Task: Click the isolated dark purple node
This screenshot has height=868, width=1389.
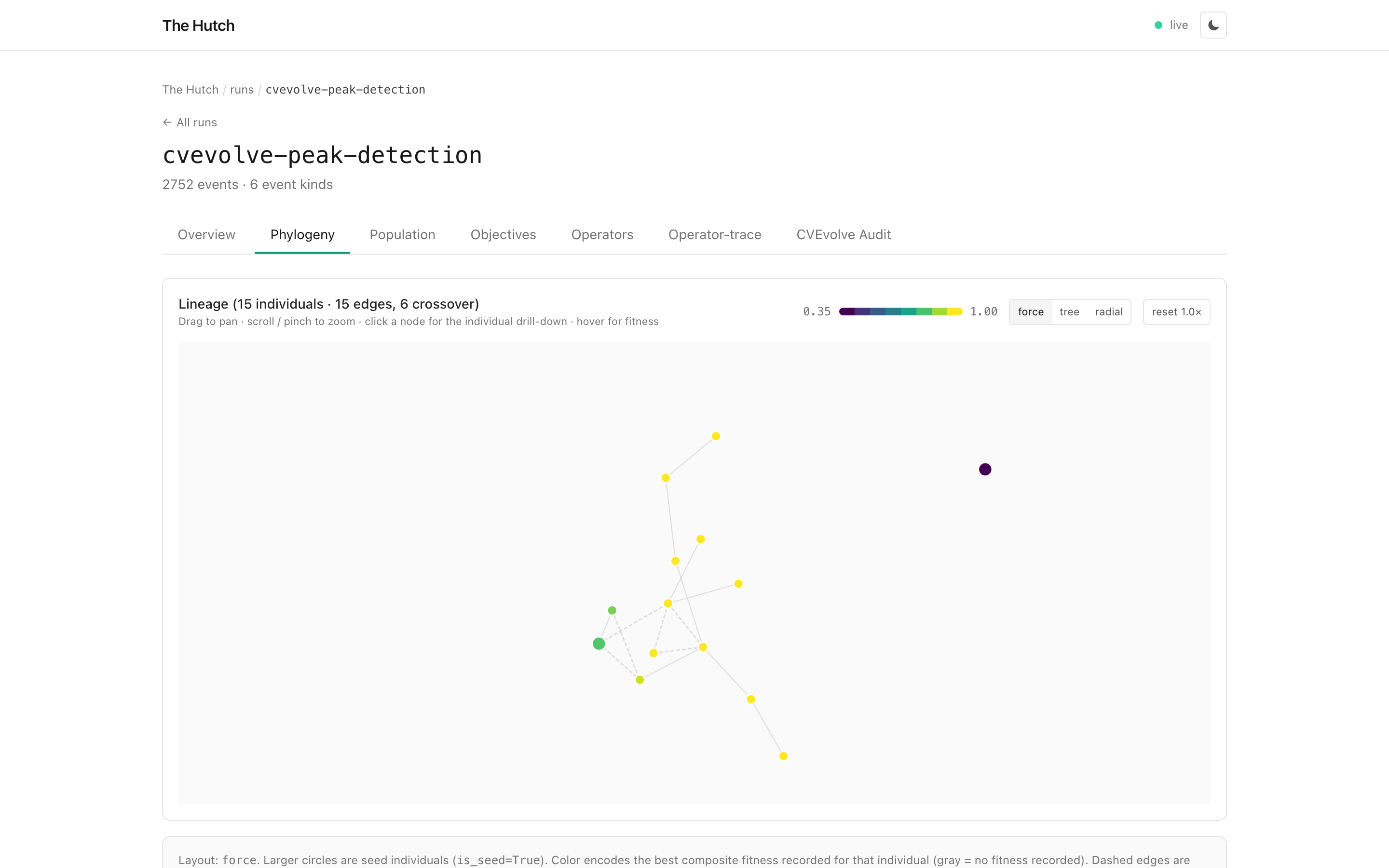Action: pos(985,470)
